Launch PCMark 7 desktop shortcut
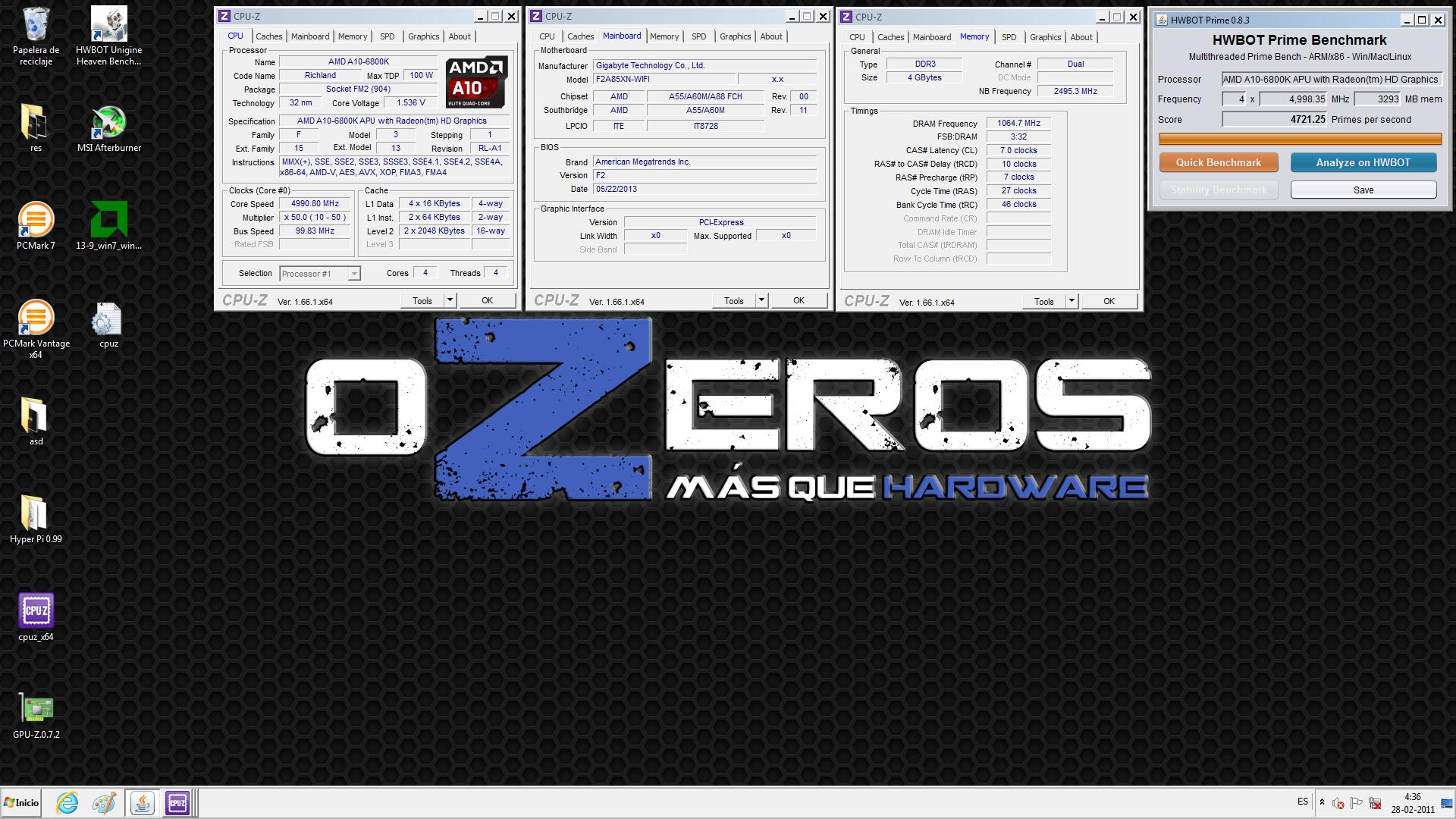This screenshot has width=1456, height=819. (36, 225)
